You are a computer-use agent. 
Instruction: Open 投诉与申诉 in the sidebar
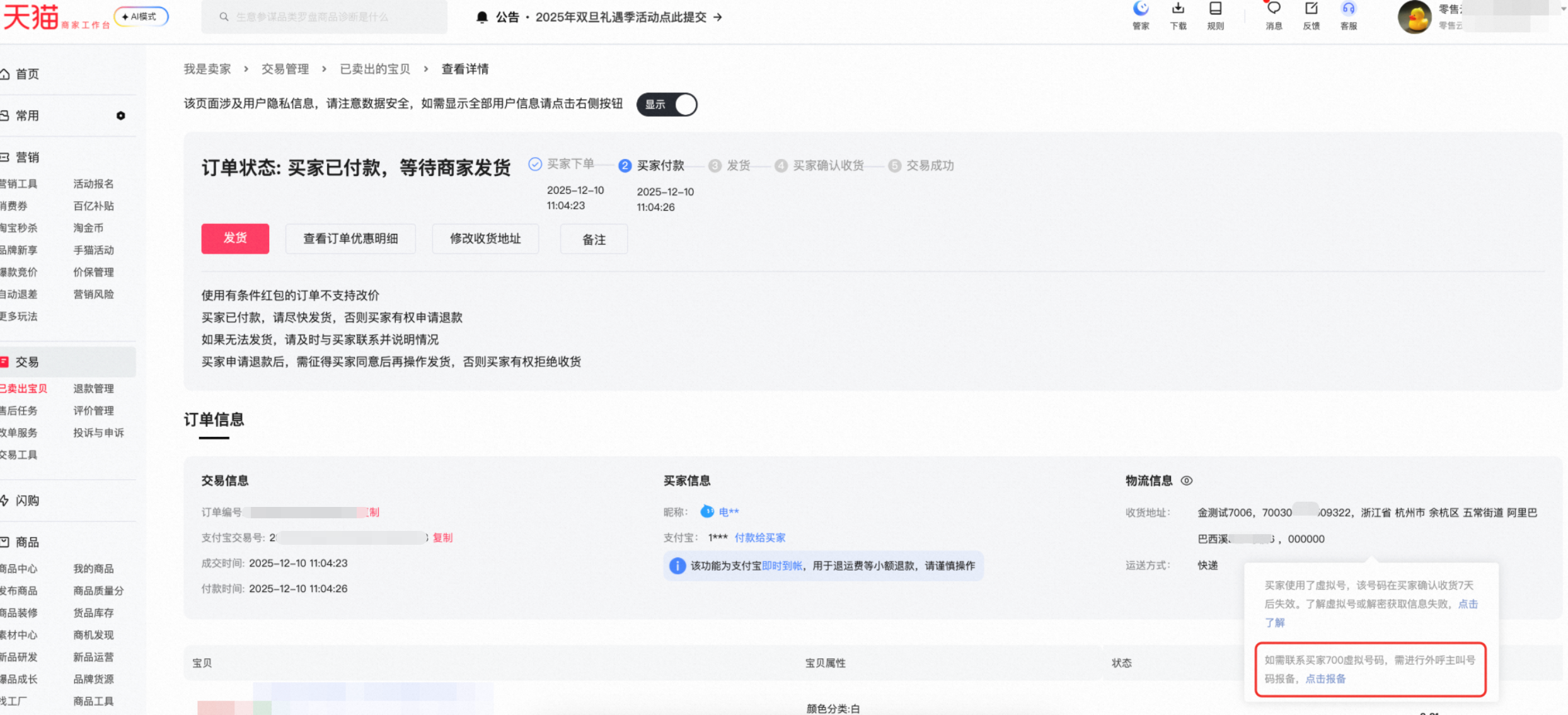98,433
